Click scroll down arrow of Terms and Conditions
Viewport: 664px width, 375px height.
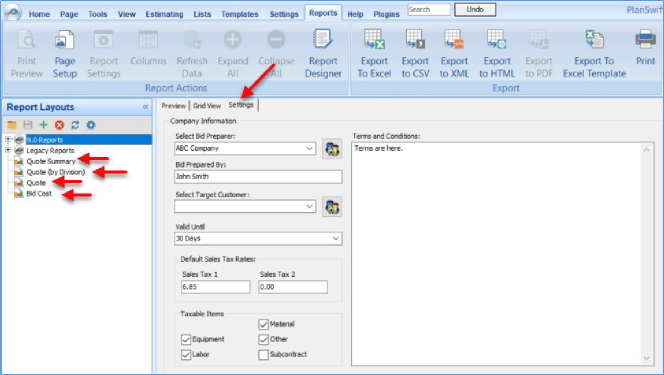tap(647, 358)
